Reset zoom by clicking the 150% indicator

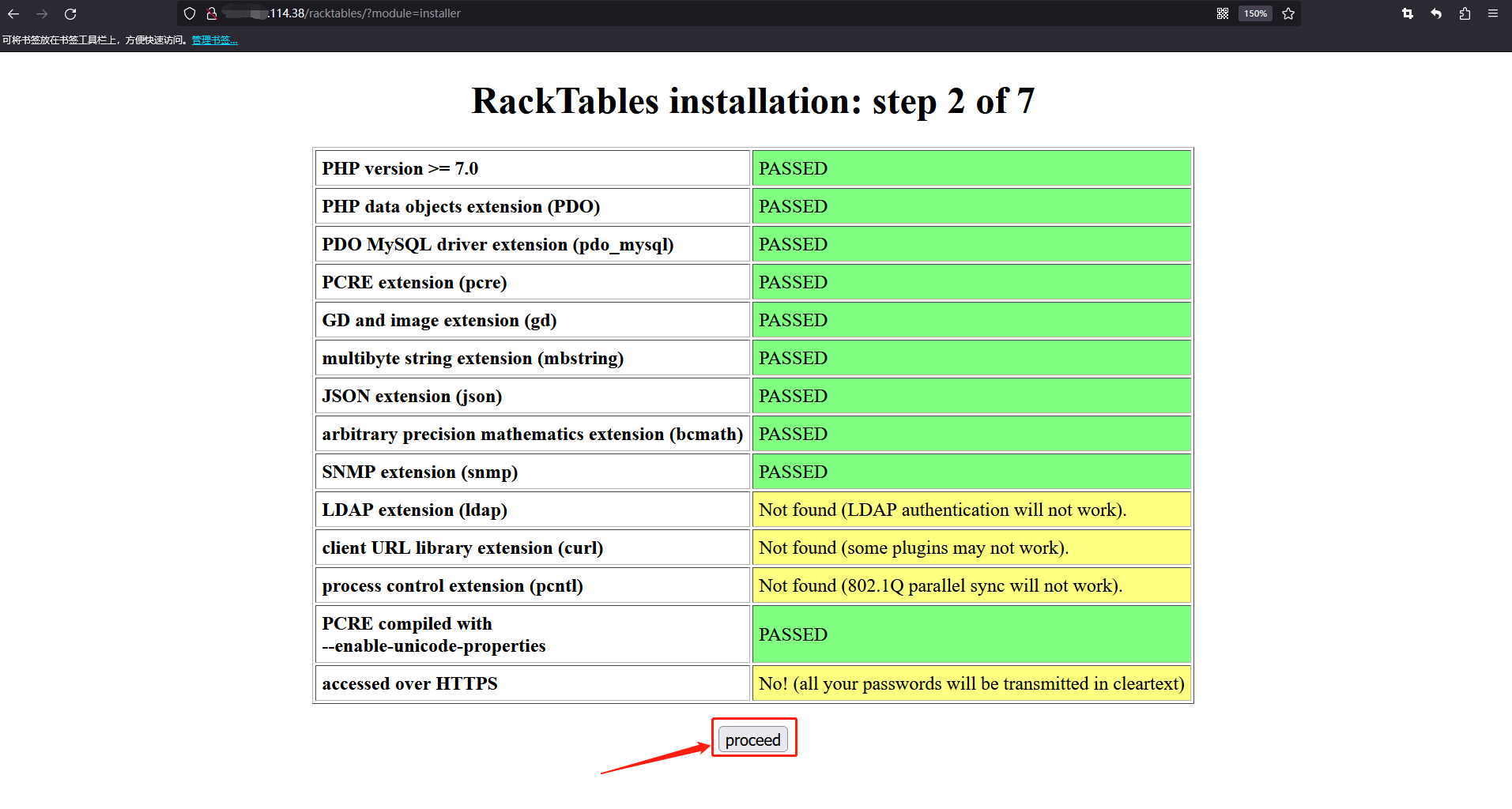1255,13
